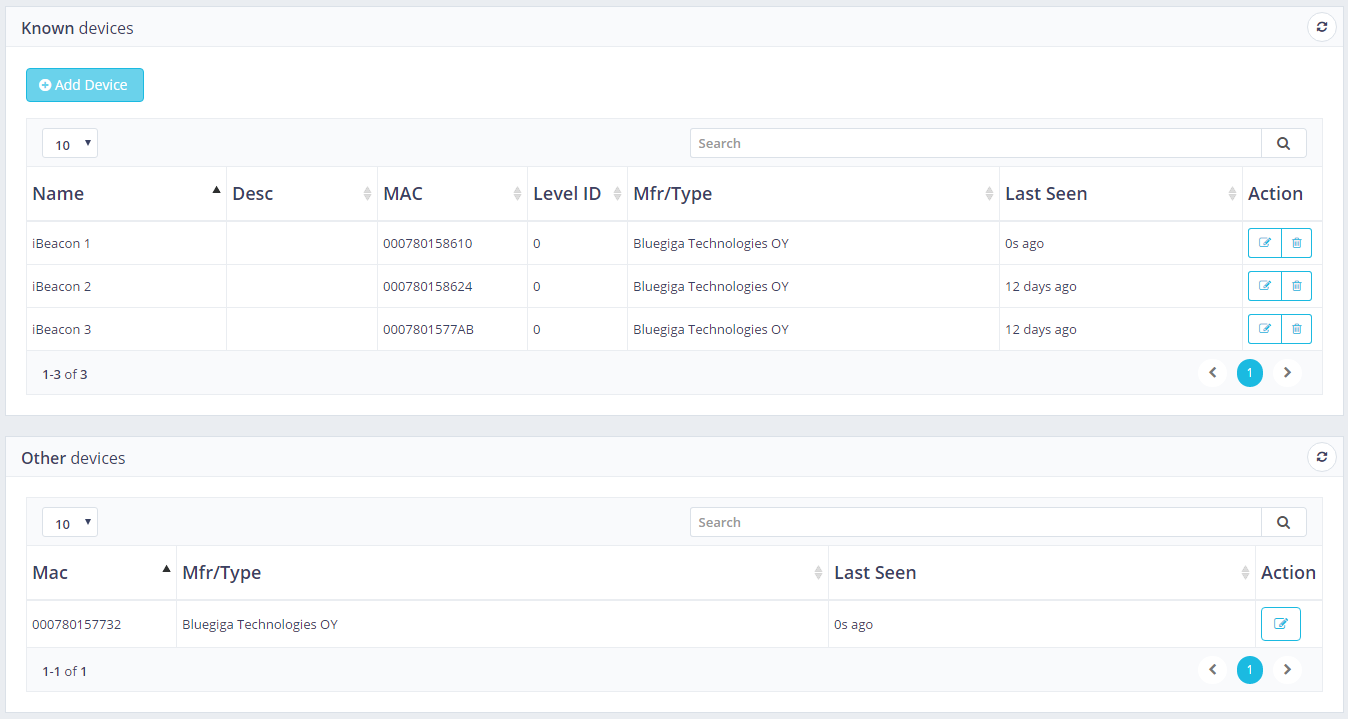Delete the iBeacon 3 device

pyautogui.click(x=1296, y=329)
